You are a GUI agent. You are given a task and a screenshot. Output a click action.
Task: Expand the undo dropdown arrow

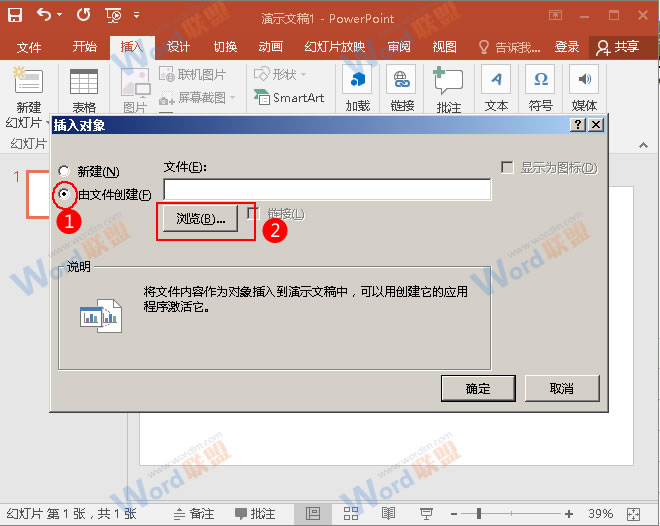[x=62, y=16]
